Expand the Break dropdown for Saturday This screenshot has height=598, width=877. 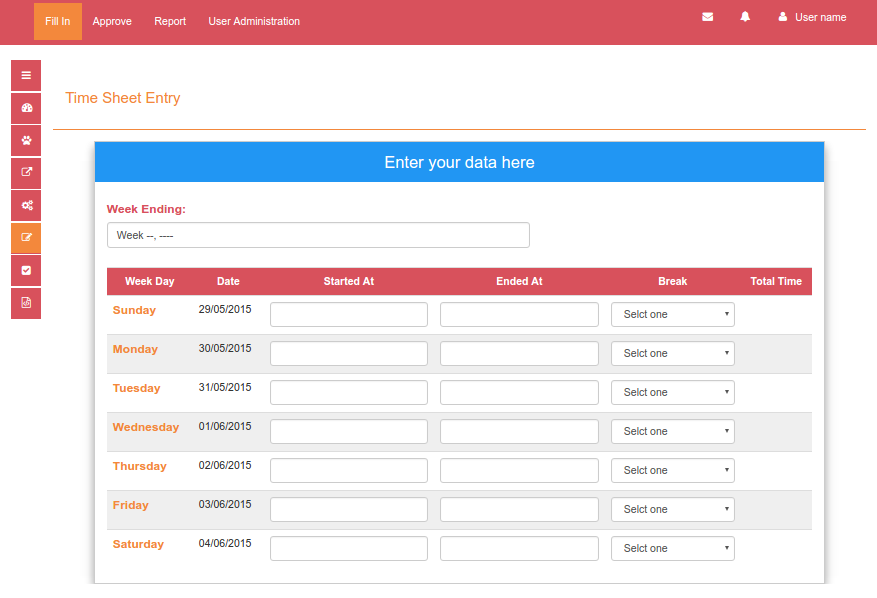click(672, 548)
